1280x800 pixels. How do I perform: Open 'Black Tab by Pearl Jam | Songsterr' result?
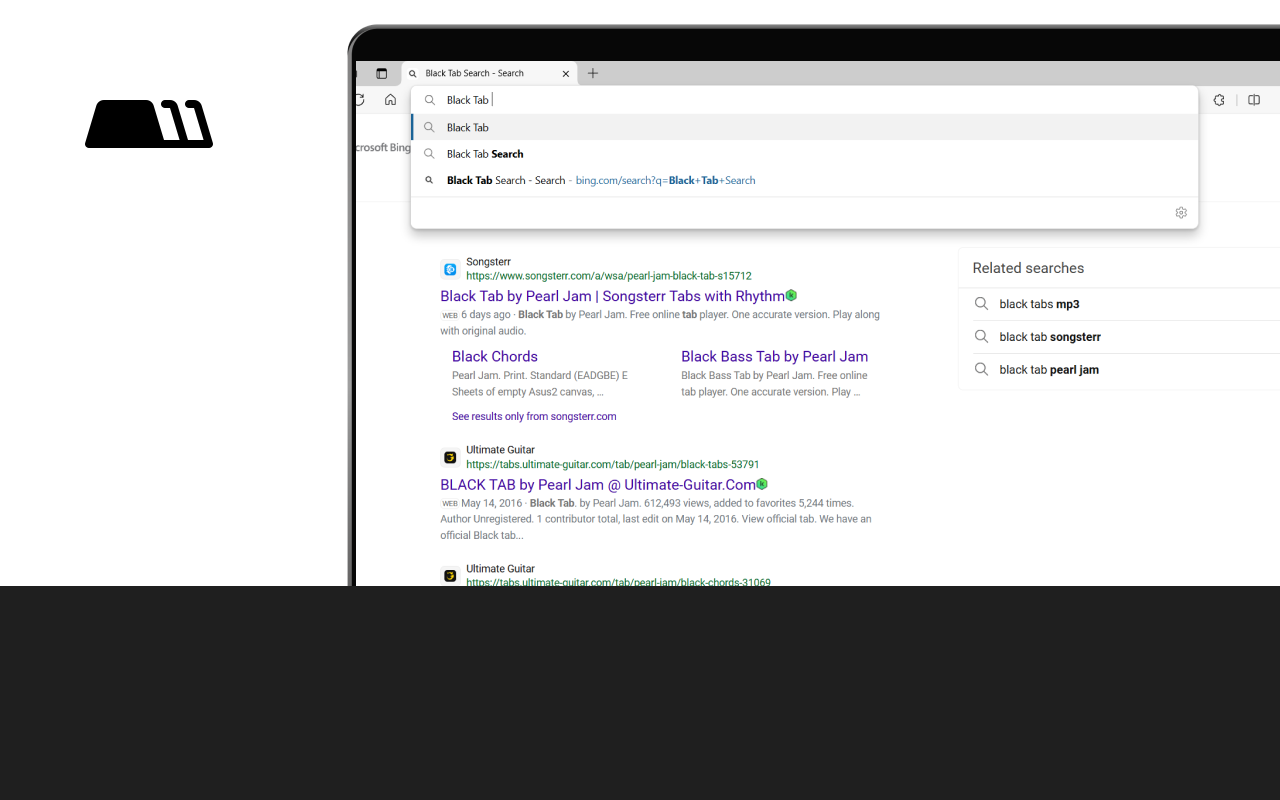click(612, 296)
